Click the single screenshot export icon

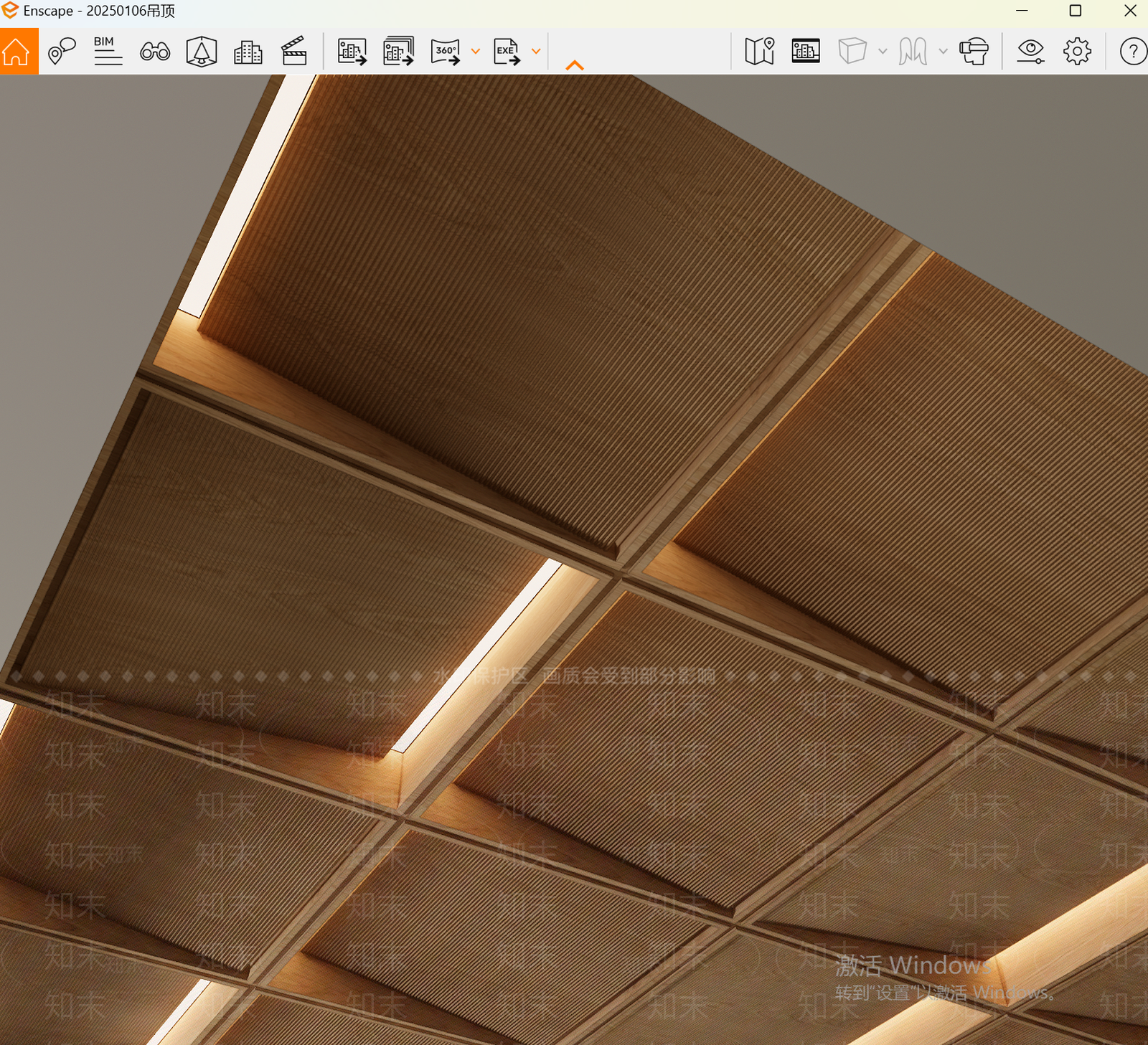[x=352, y=51]
